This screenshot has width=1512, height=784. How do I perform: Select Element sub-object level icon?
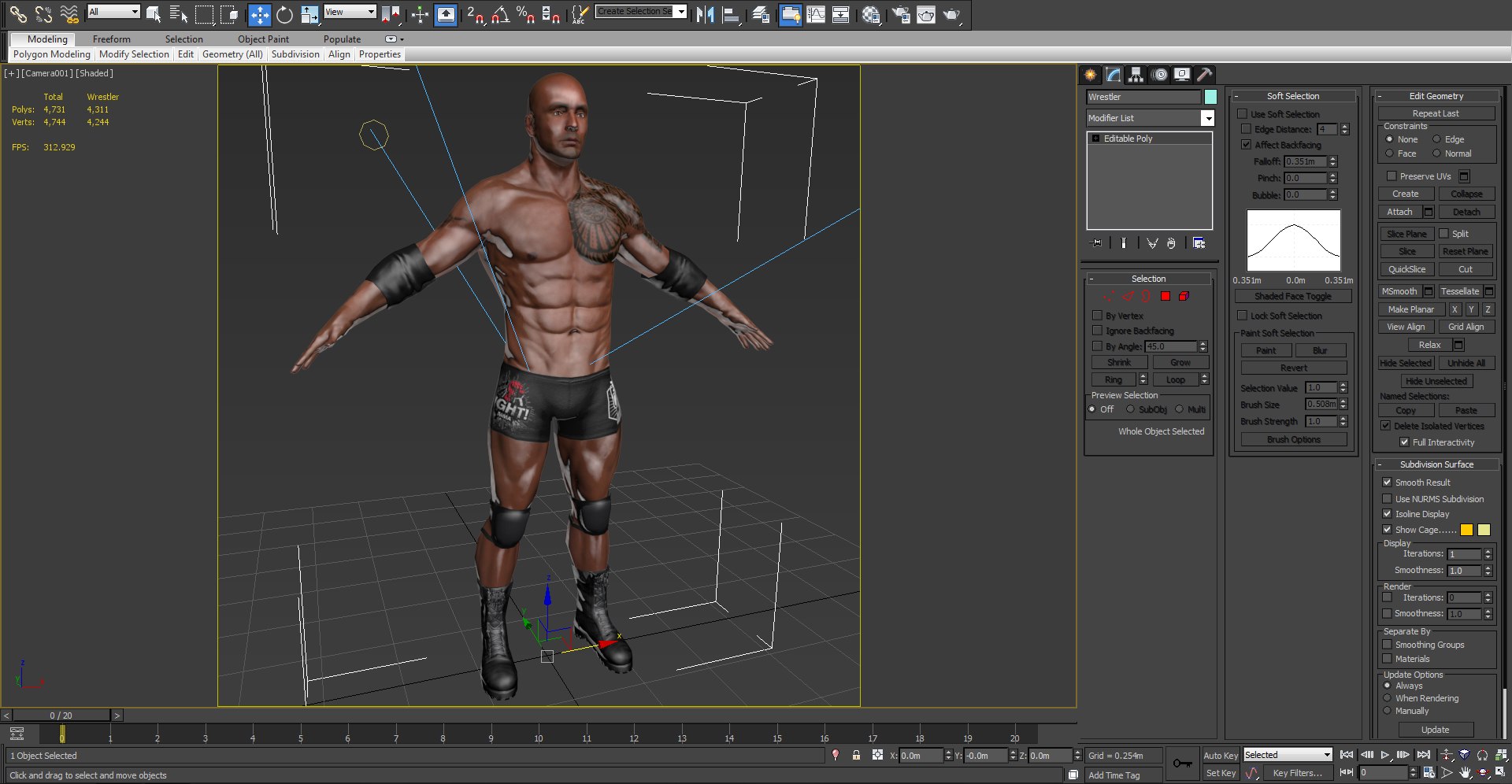pos(1184,296)
